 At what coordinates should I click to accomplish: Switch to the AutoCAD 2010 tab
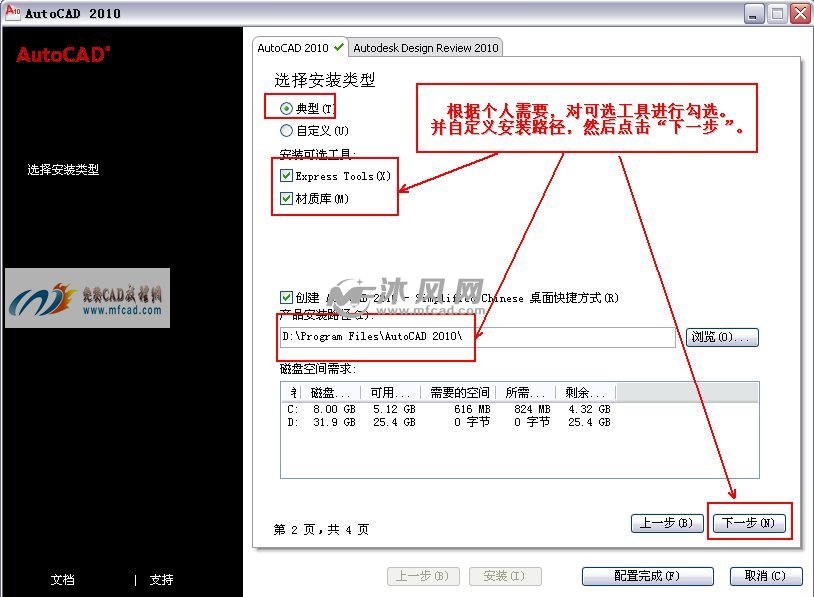[300, 48]
